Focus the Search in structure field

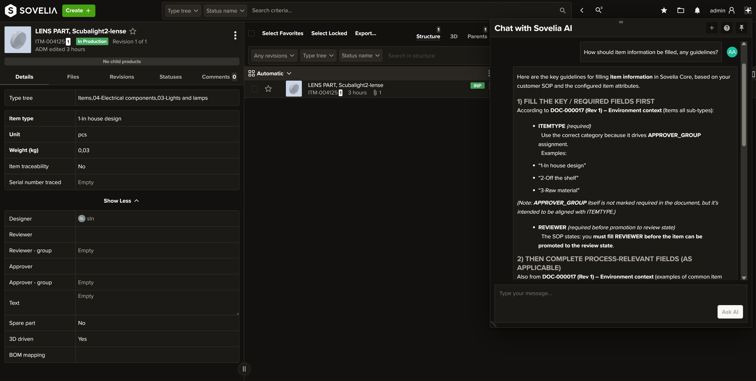436,55
